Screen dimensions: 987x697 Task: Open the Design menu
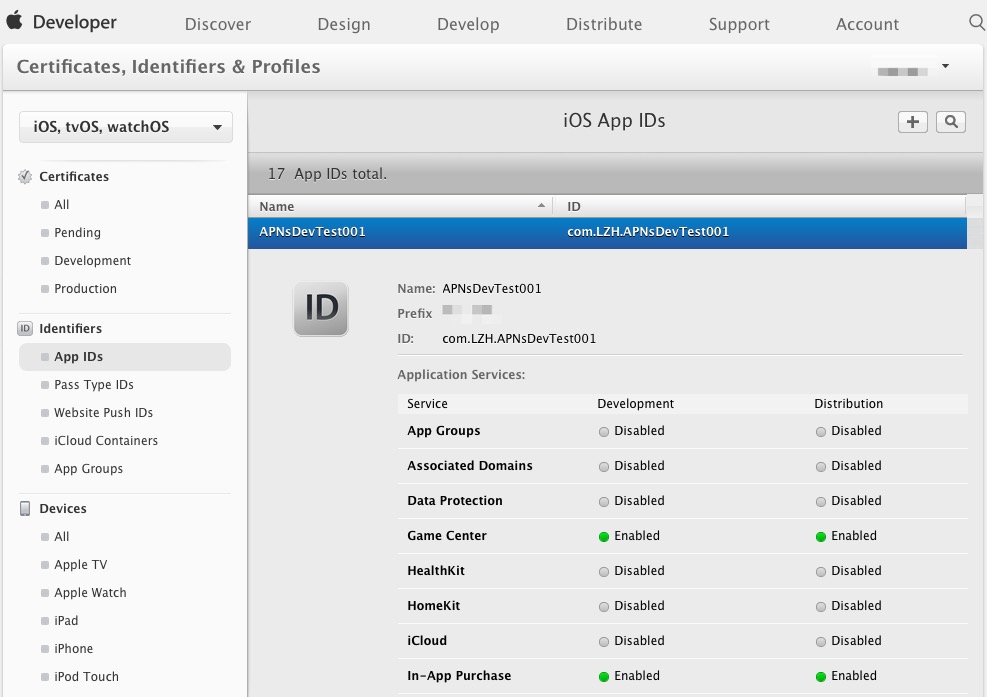tap(344, 24)
